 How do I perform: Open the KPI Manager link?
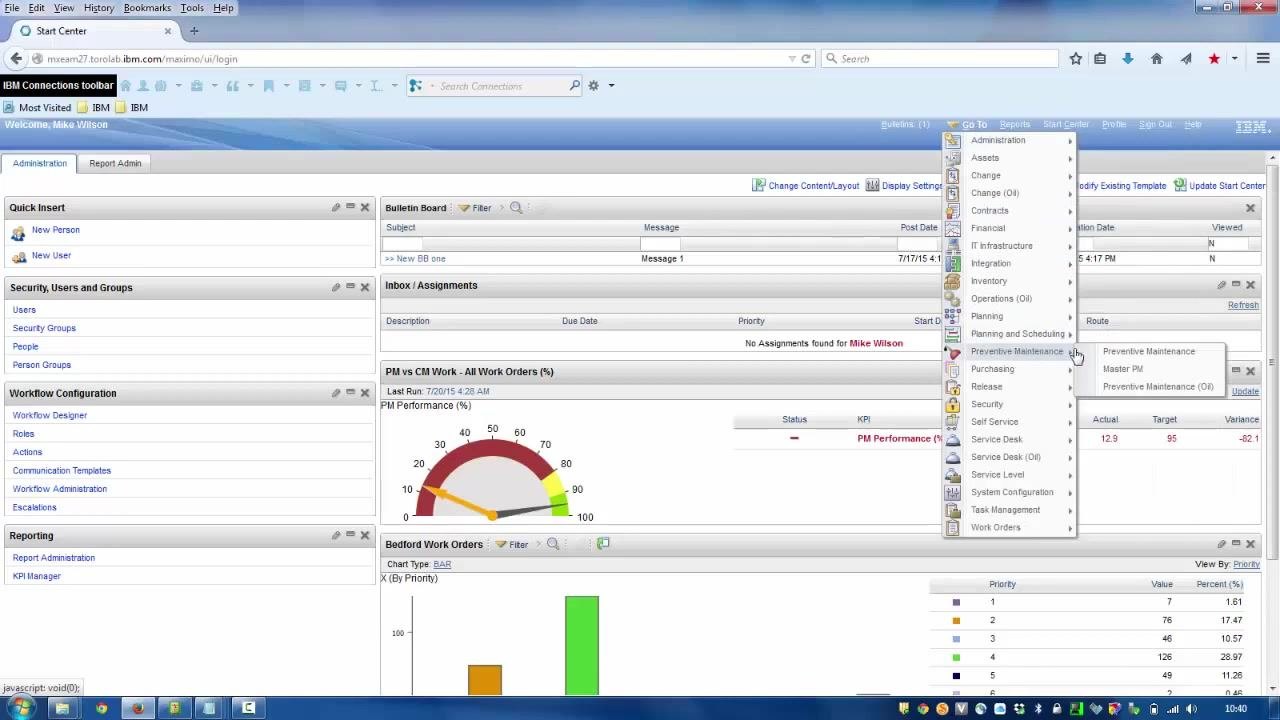[x=37, y=576]
